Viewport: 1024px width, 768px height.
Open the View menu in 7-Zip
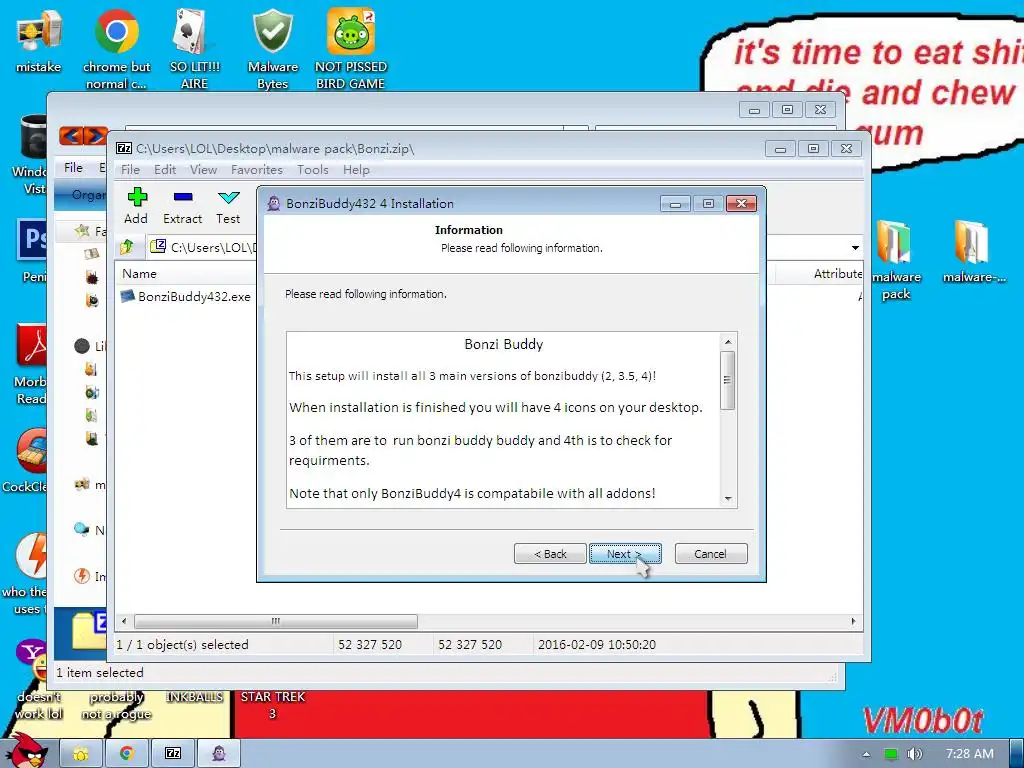(203, 170)
